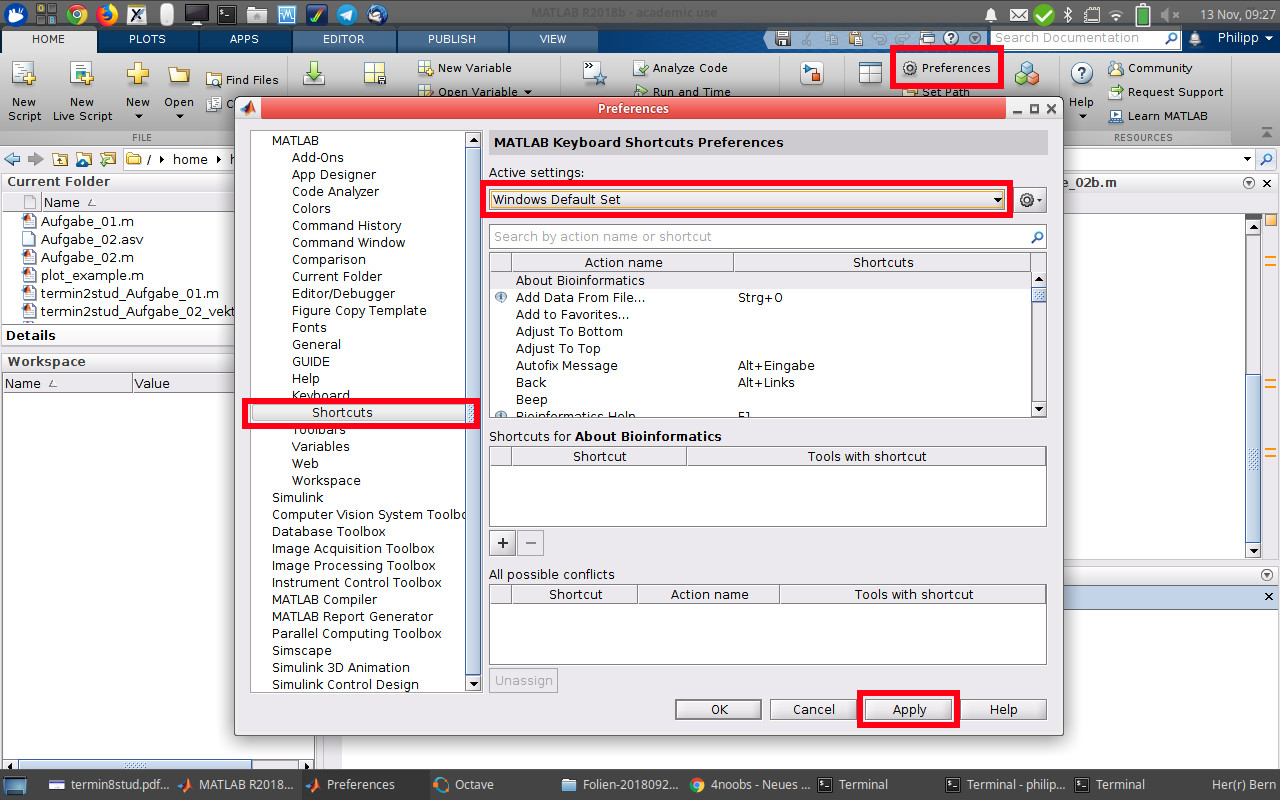This screenshot has width=1280, height=800.
Task: Click the New Script icon
Action: coord(24,76)
